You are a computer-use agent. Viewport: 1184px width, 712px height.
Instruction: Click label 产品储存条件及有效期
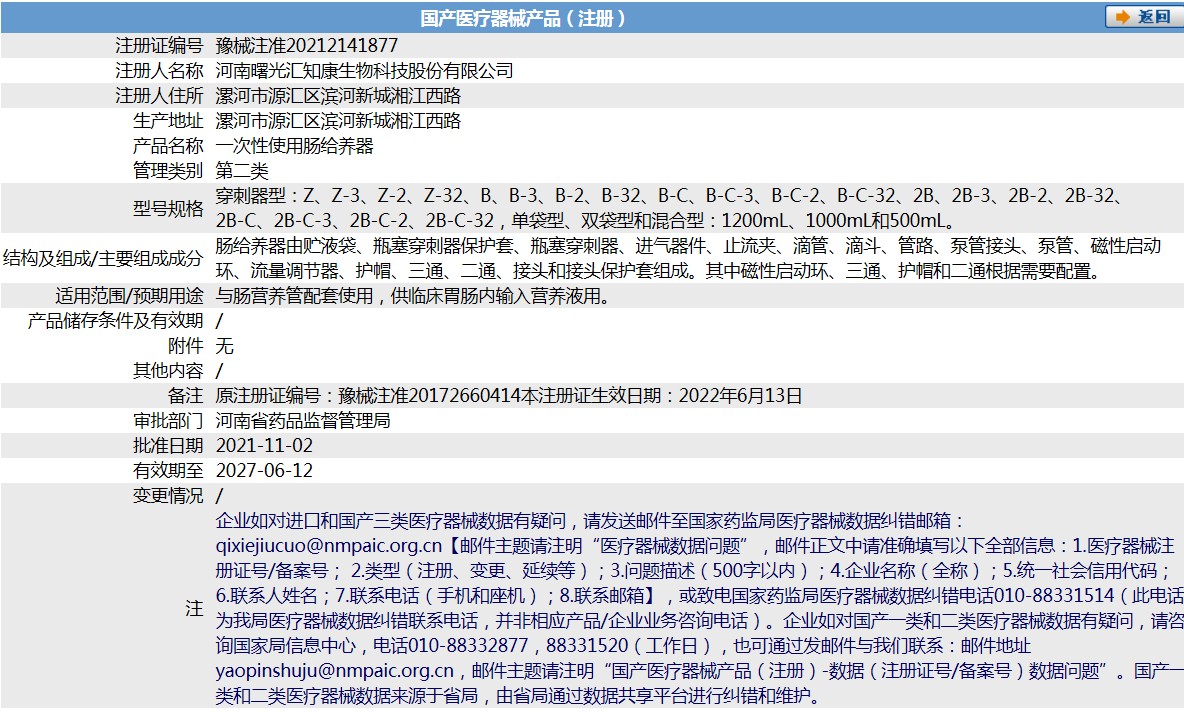click(116, 320)
